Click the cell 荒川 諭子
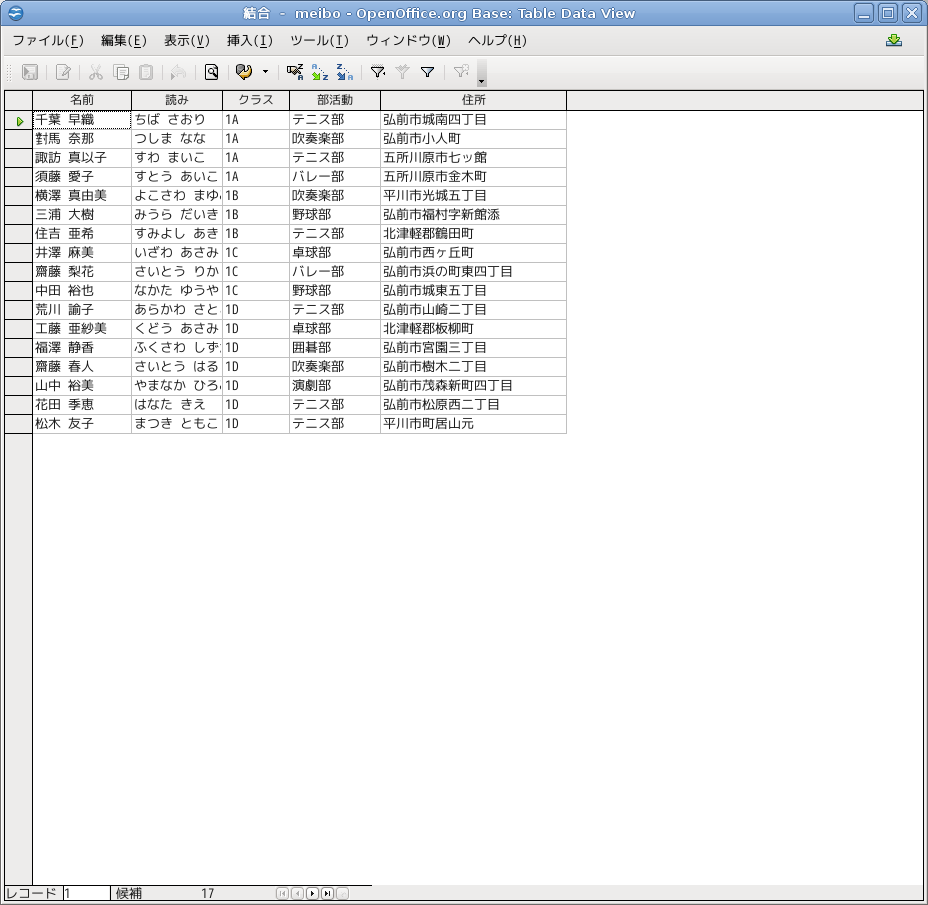The image size is (928, 905). click(x=82, y=310)
